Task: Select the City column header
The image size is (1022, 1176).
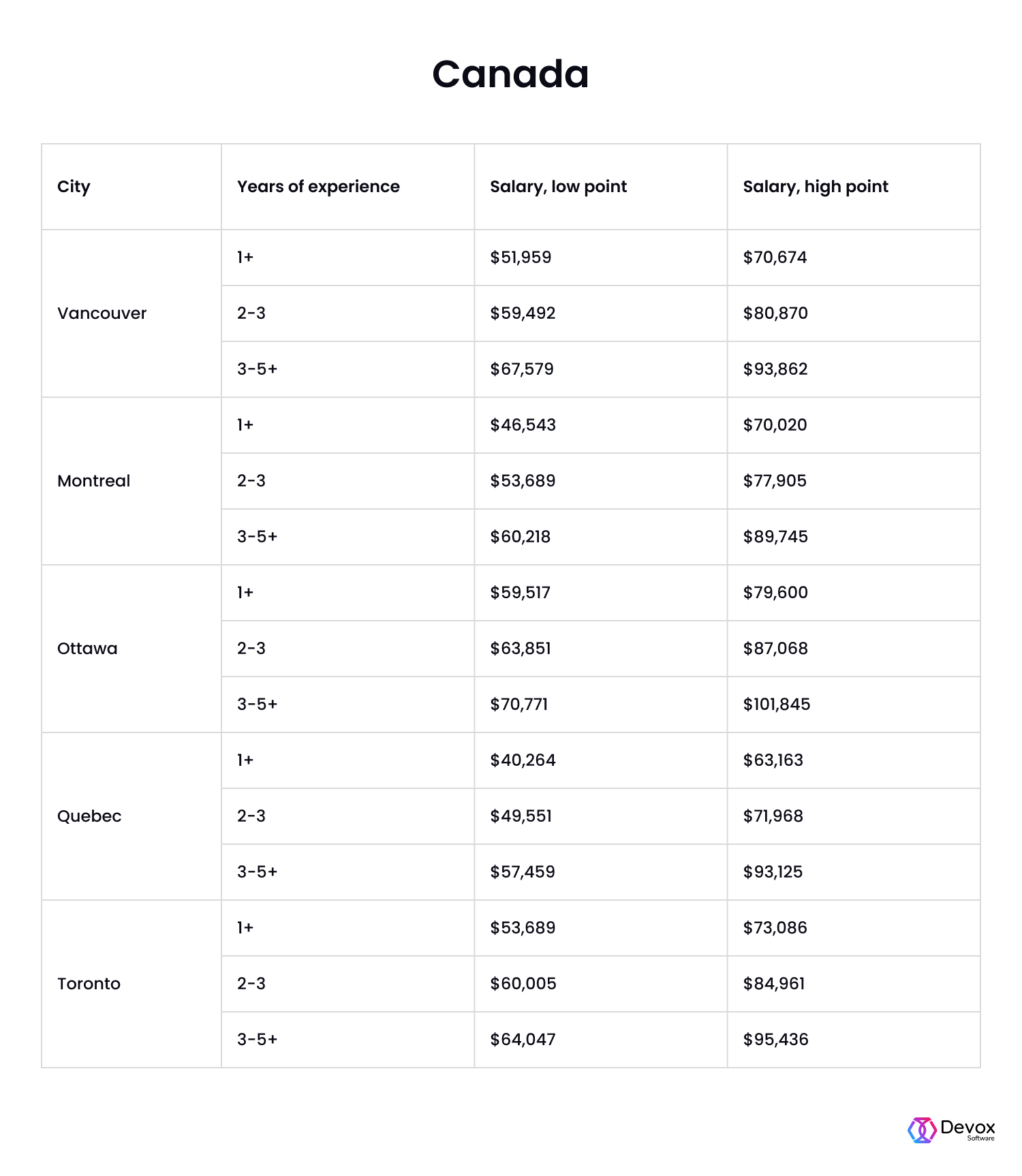Action: (x=74, y=187)
